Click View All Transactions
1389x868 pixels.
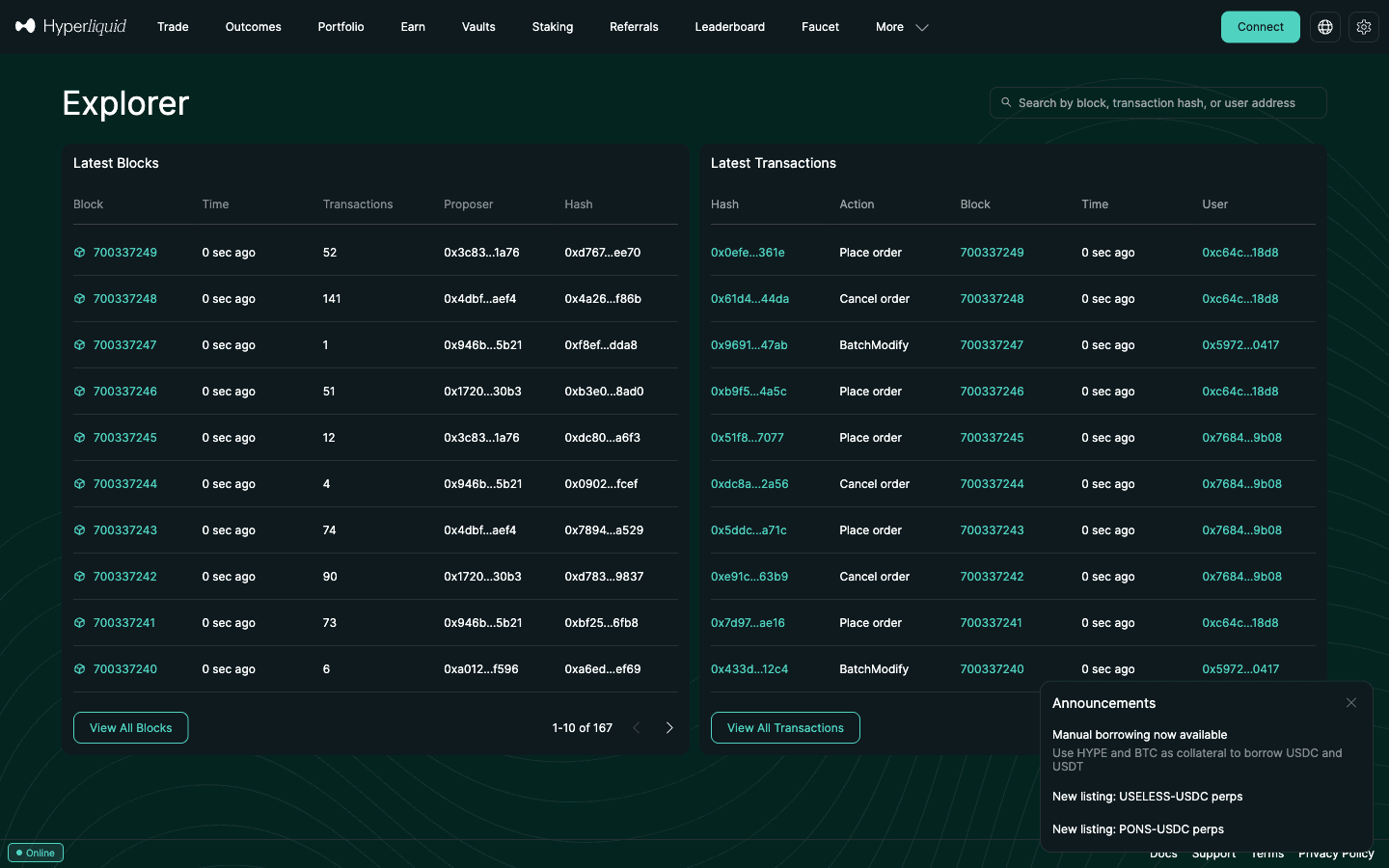pos(785,728)
